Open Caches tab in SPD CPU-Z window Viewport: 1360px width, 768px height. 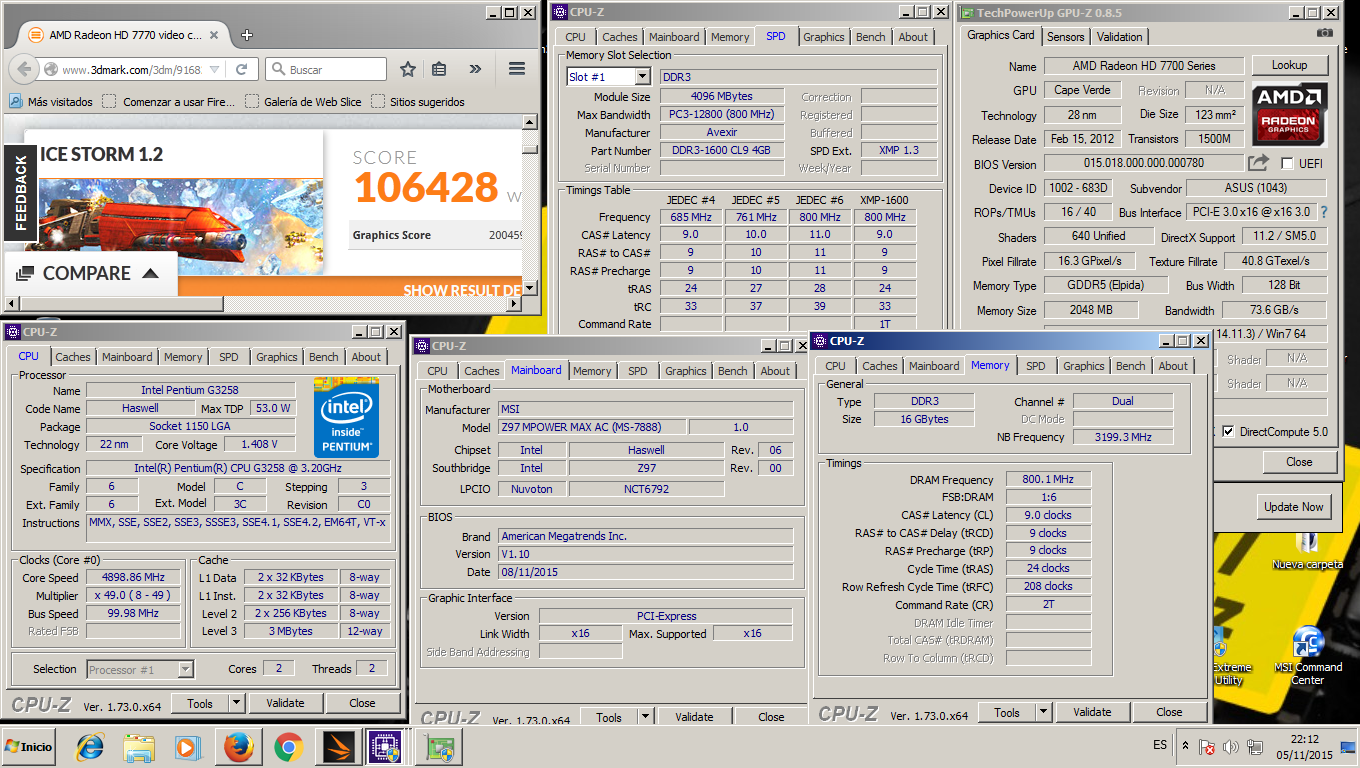(619, 37)
